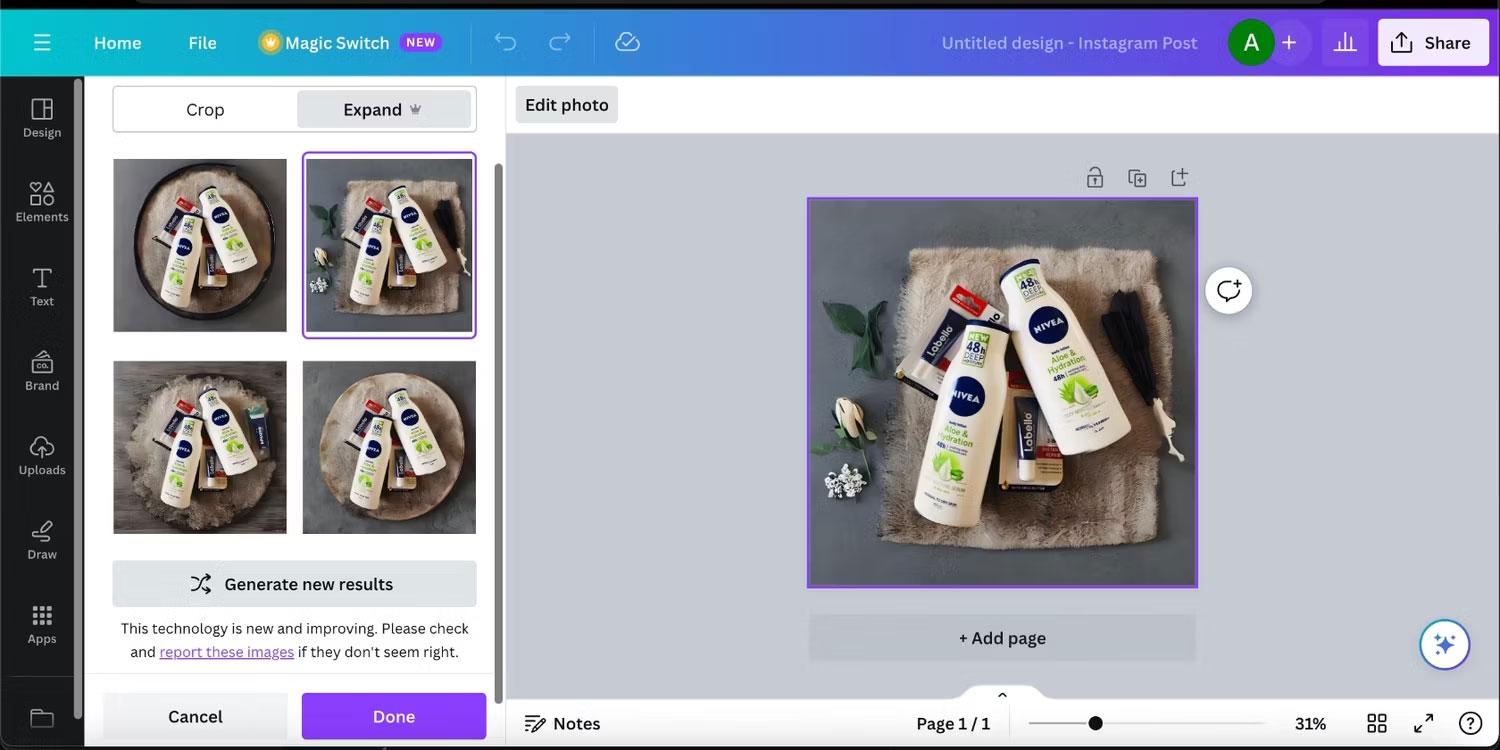Open Magic assistant sparkle button

(1444, 645)
